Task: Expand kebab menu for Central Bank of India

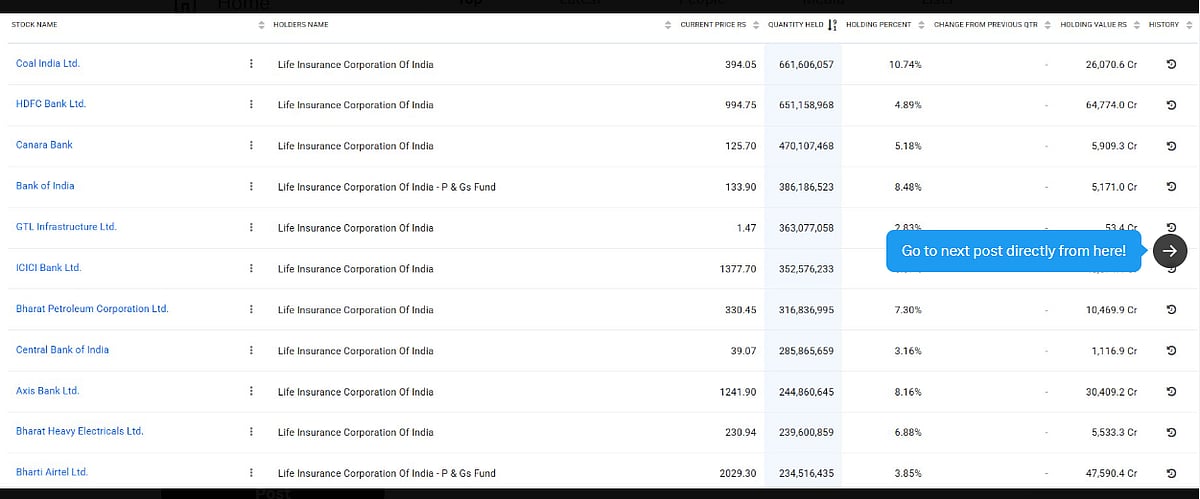Action: click(x=251, y=351)
